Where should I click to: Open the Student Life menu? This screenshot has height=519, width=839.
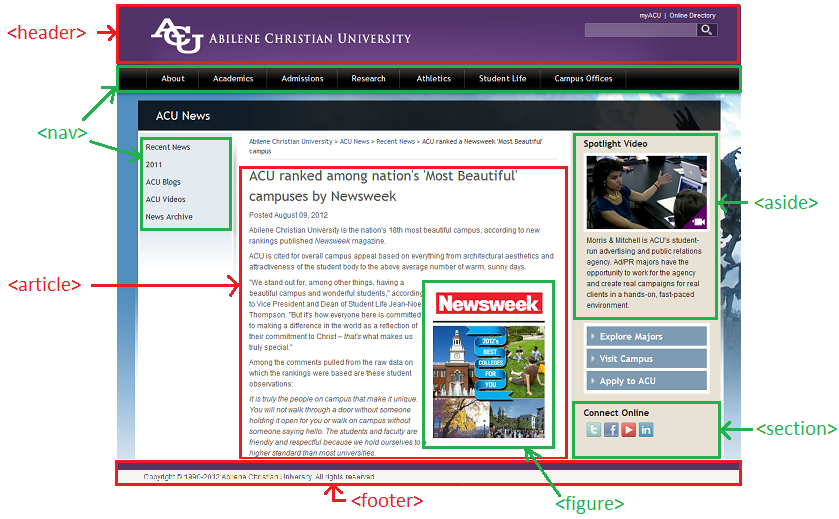tap(502, 79)
